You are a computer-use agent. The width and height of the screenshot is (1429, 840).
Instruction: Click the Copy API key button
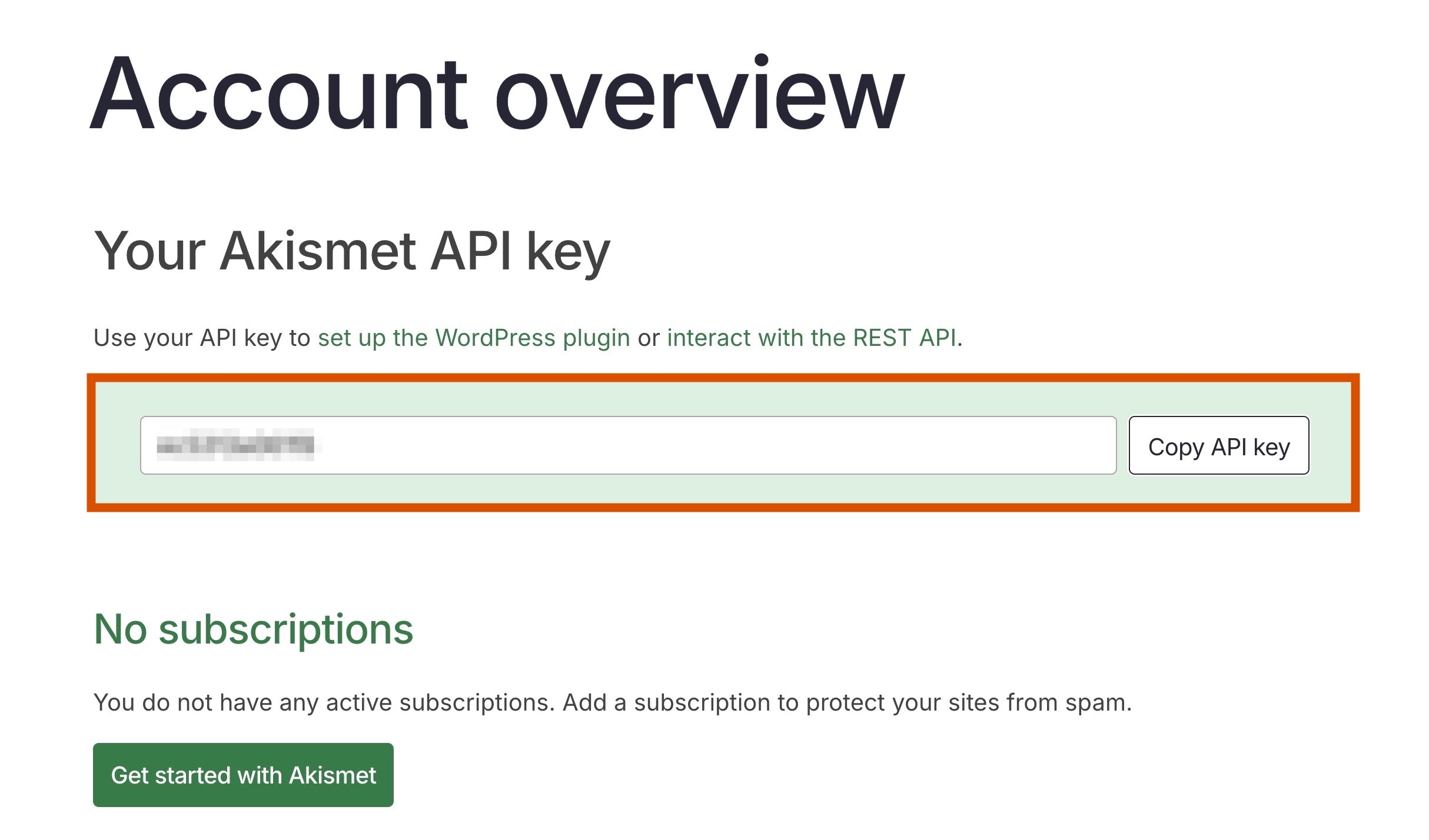tap(1218, 446)
